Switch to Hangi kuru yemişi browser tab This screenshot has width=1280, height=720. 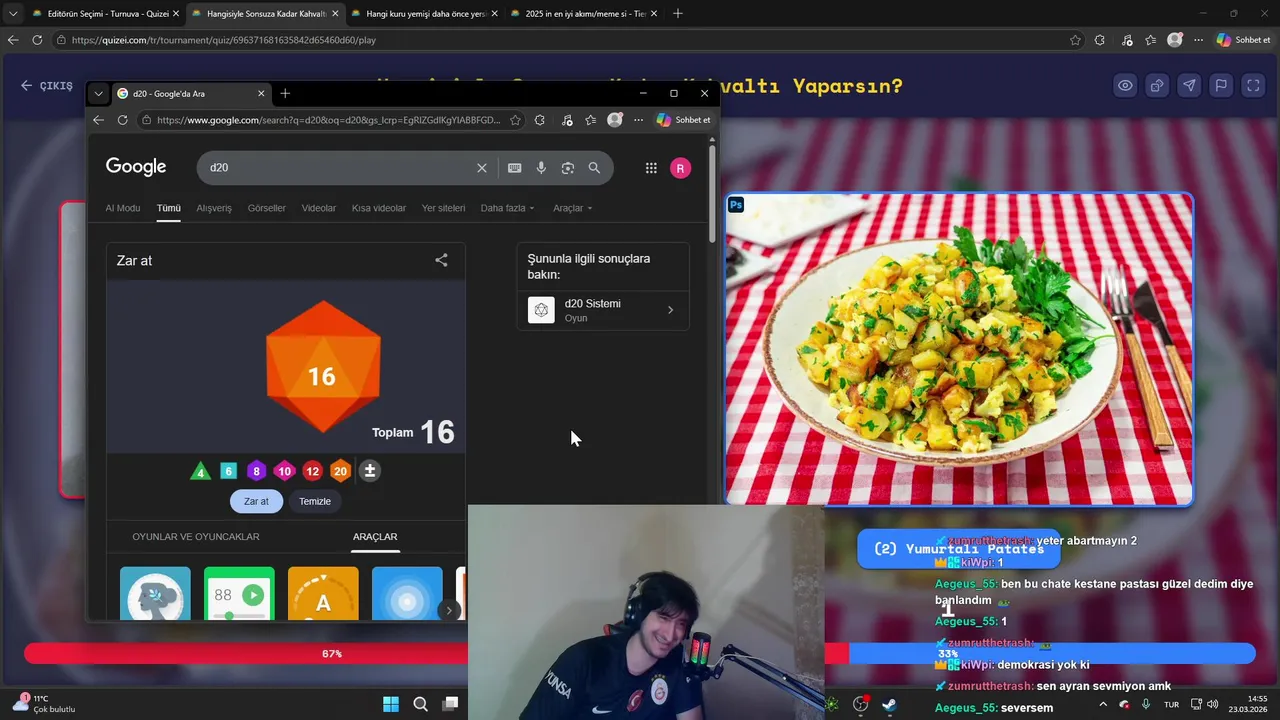click(424, 14)
